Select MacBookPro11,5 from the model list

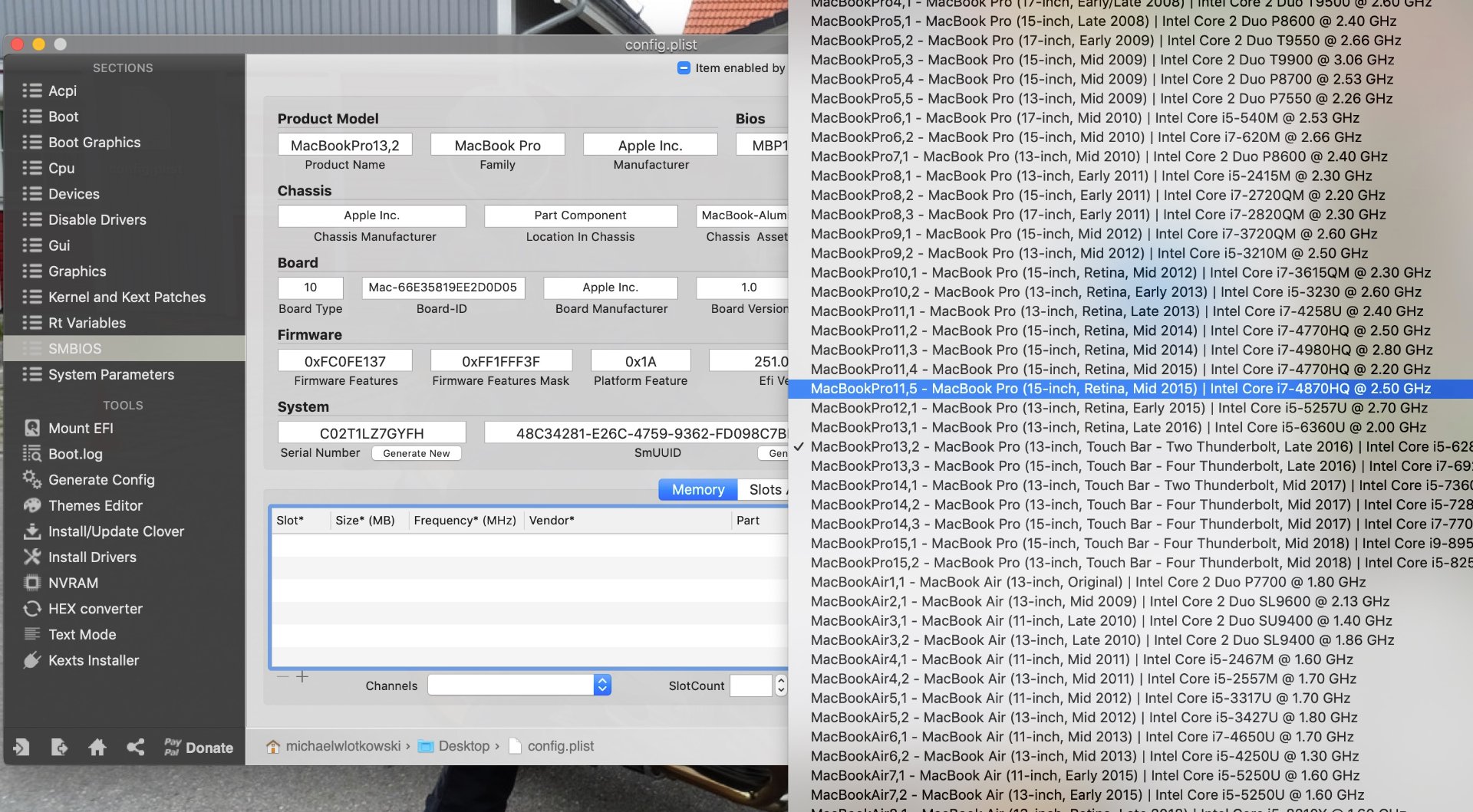[x=1130, y=389]
